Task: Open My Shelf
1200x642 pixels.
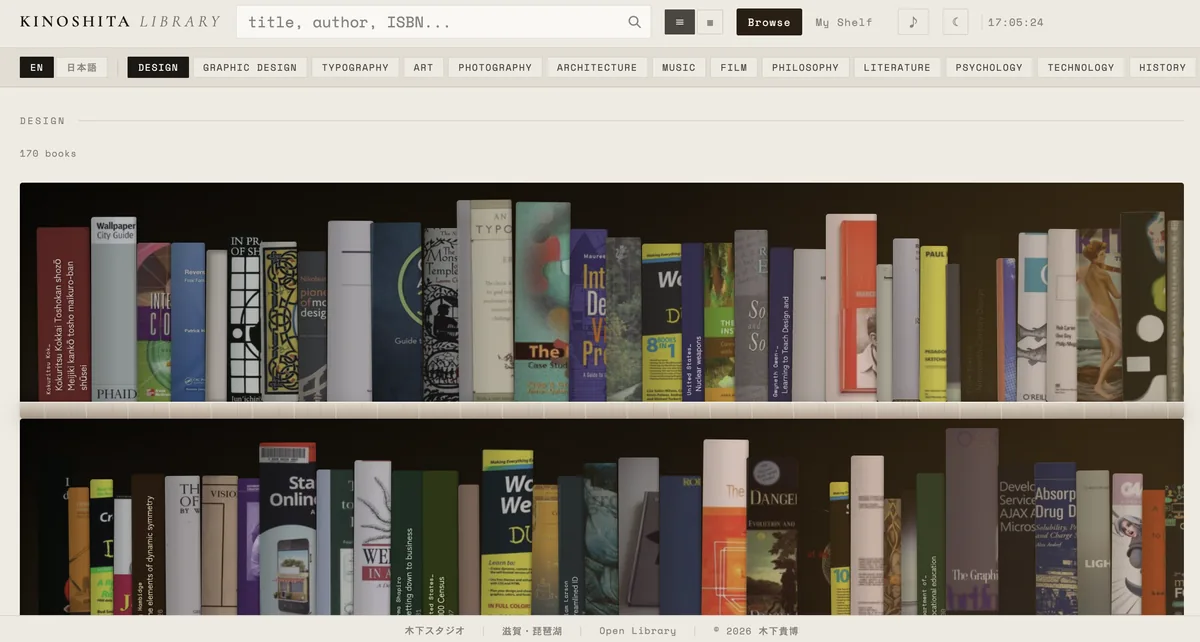Action: click(x=844, y=22)
